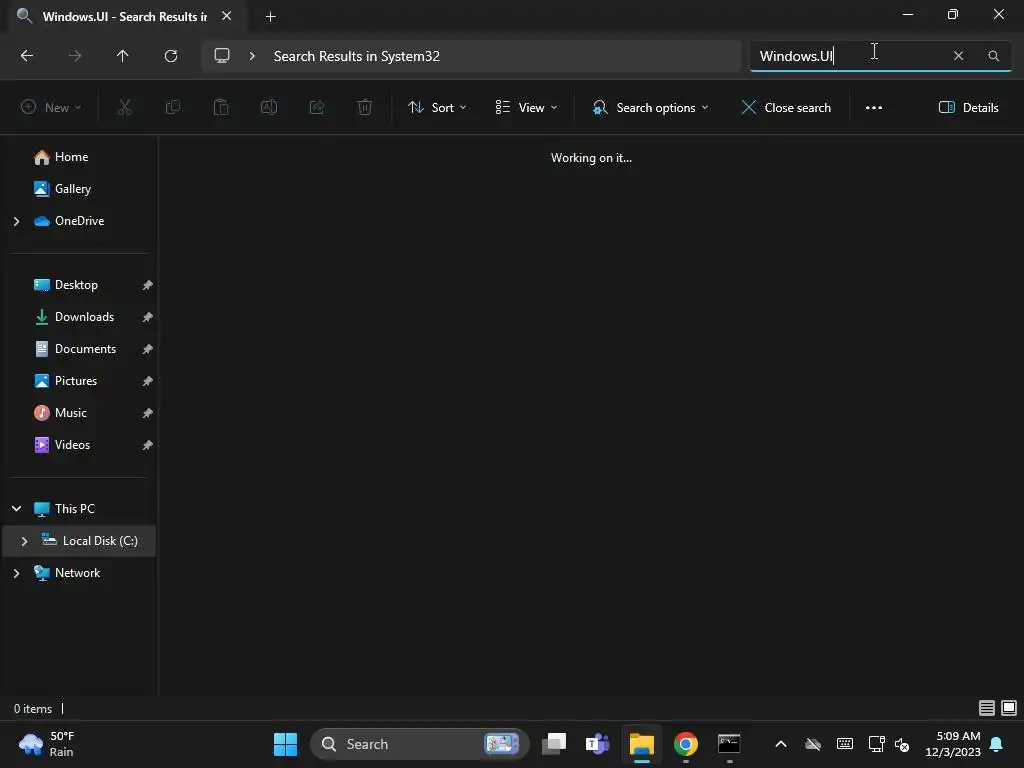Click the Copy icon in toolbar
The width and height of the screenshot is (1024, 768).
pos(173,108)
